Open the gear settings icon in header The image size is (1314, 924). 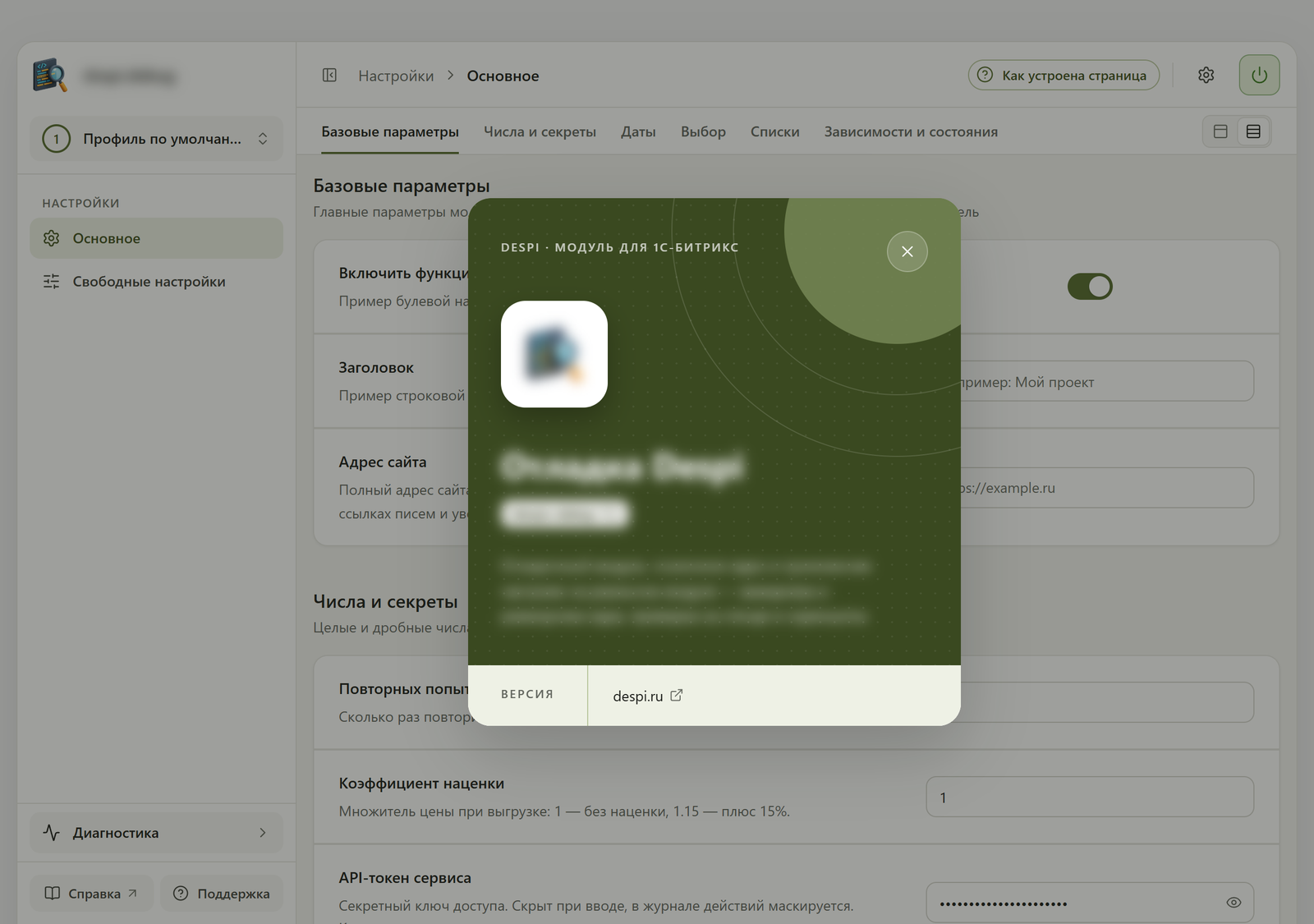tap(1206, 75)
